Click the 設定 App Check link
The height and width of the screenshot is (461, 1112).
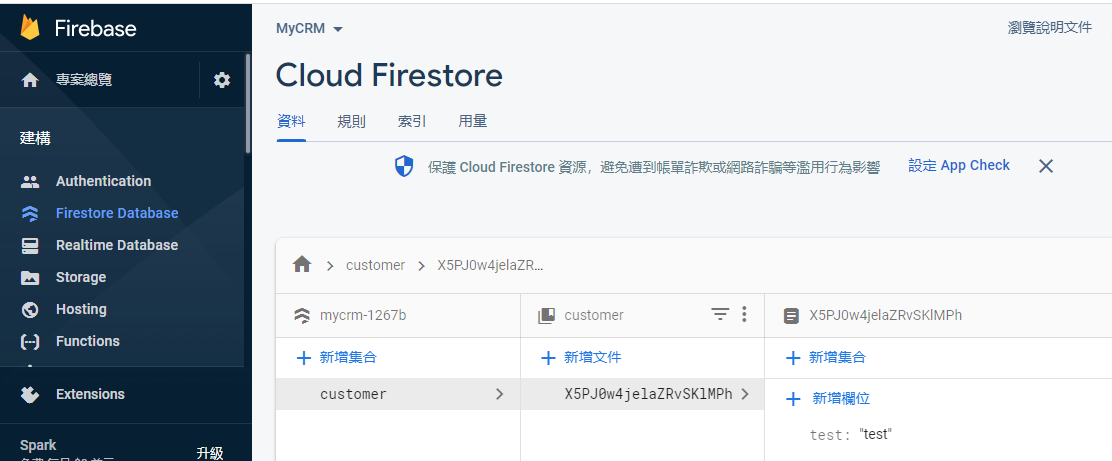[959, 166]
